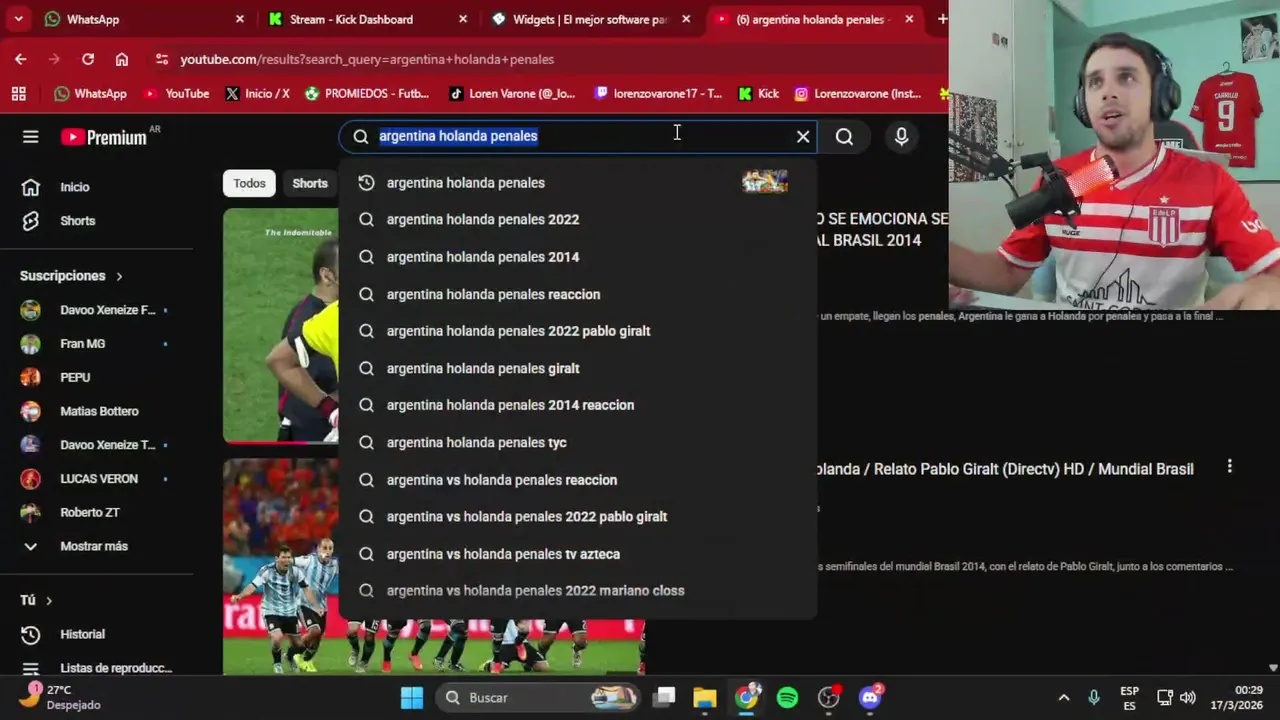Open the PROMIEDOS bookmark

pyautogui.click(x=367, y=93)
